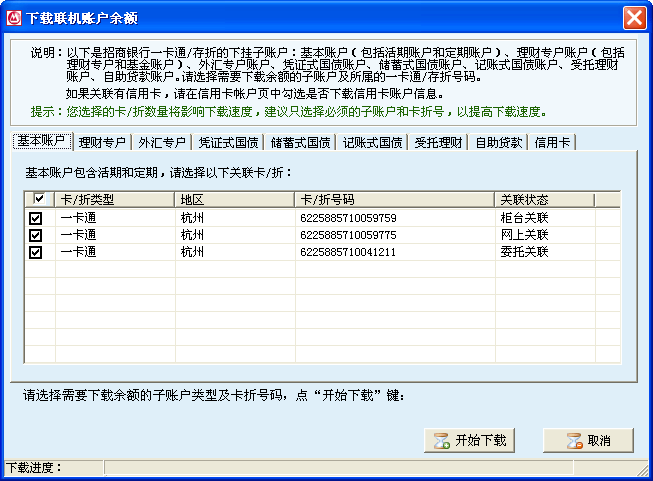The image size is (653, 481).
Task: Switch to the 记账式国债 tab
Action: 373,142
